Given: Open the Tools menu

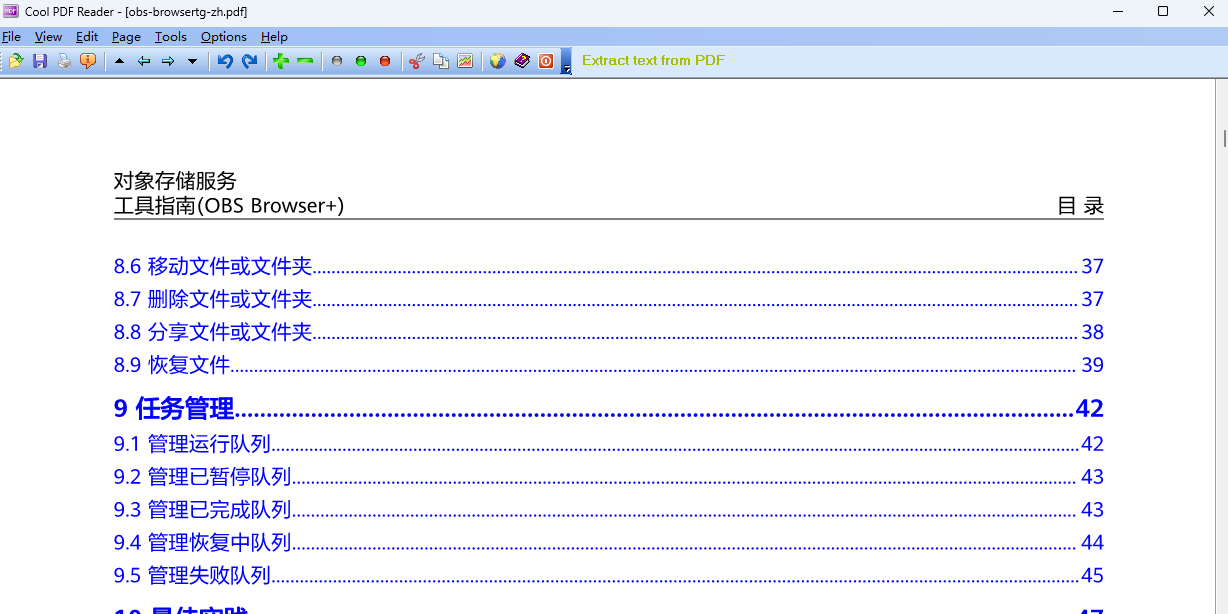Looking at the screenshot, I should (x=170, y=36).
